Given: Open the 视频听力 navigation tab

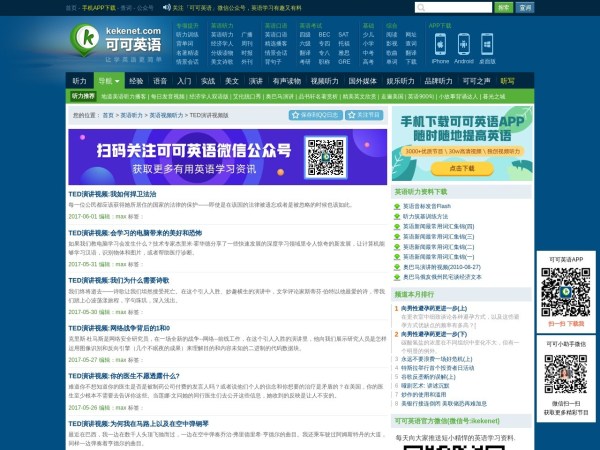Looking at the screenshot, I should tap(325, 80).
